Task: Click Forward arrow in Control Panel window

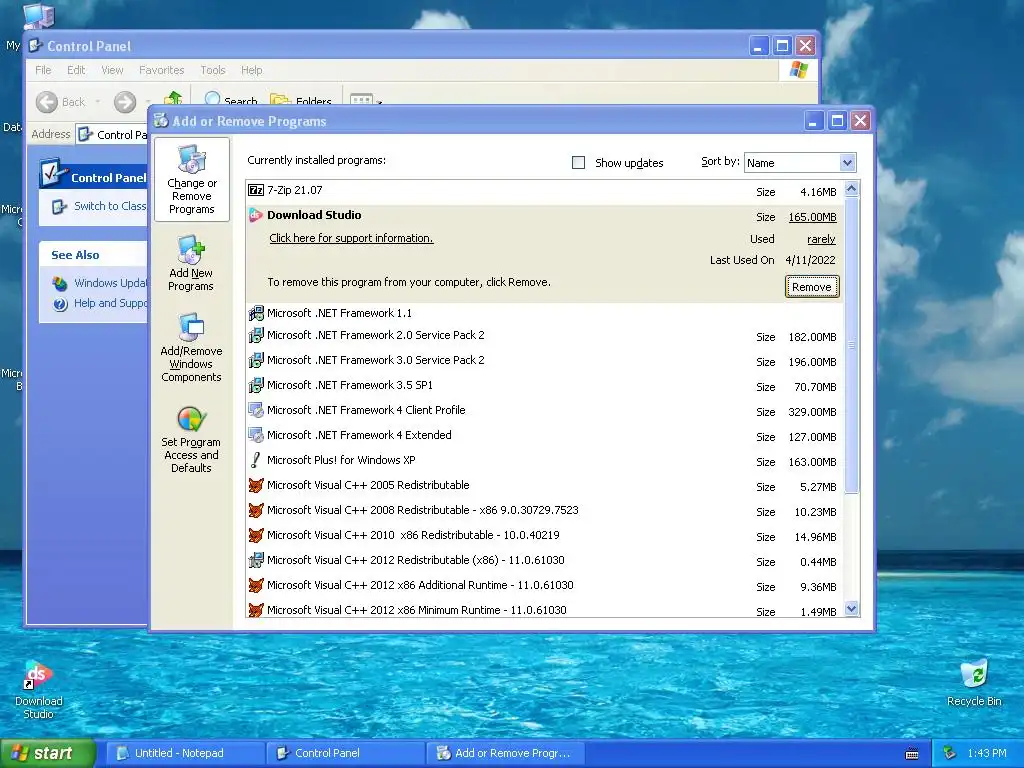Action: [125, 102]
